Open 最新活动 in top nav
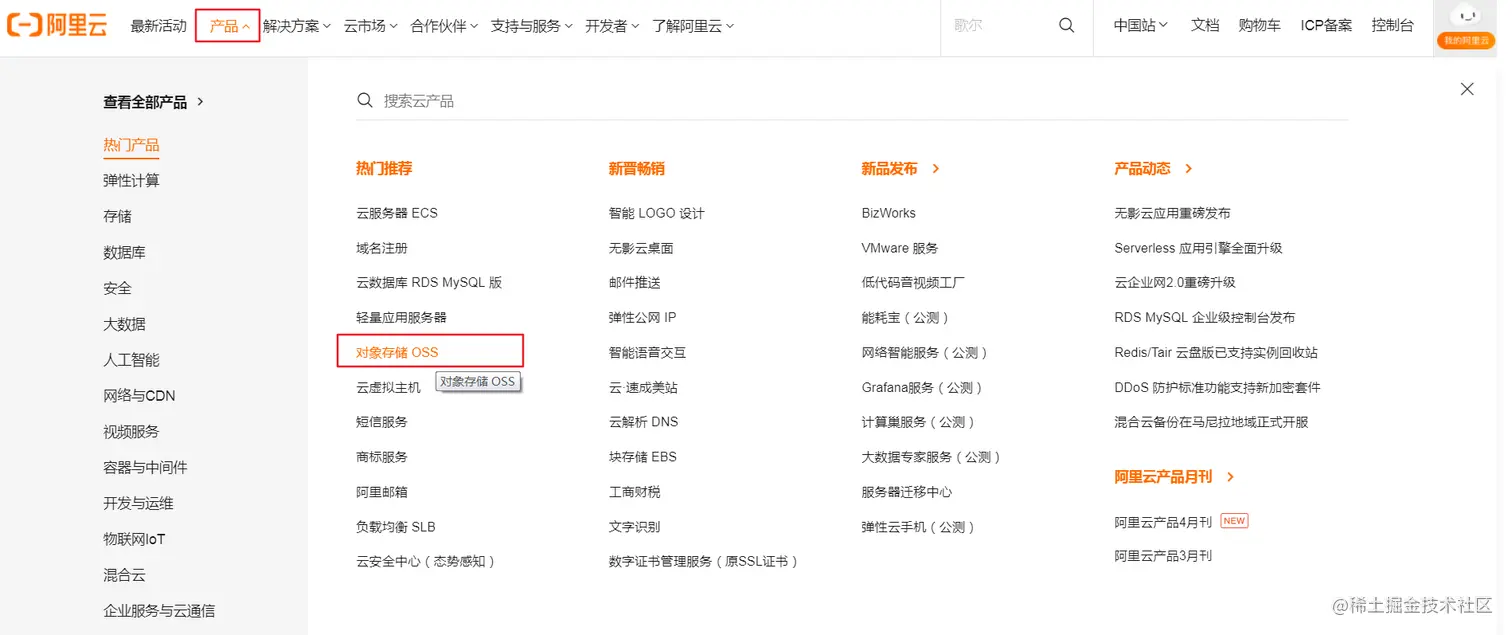 [x=158, y=26]
